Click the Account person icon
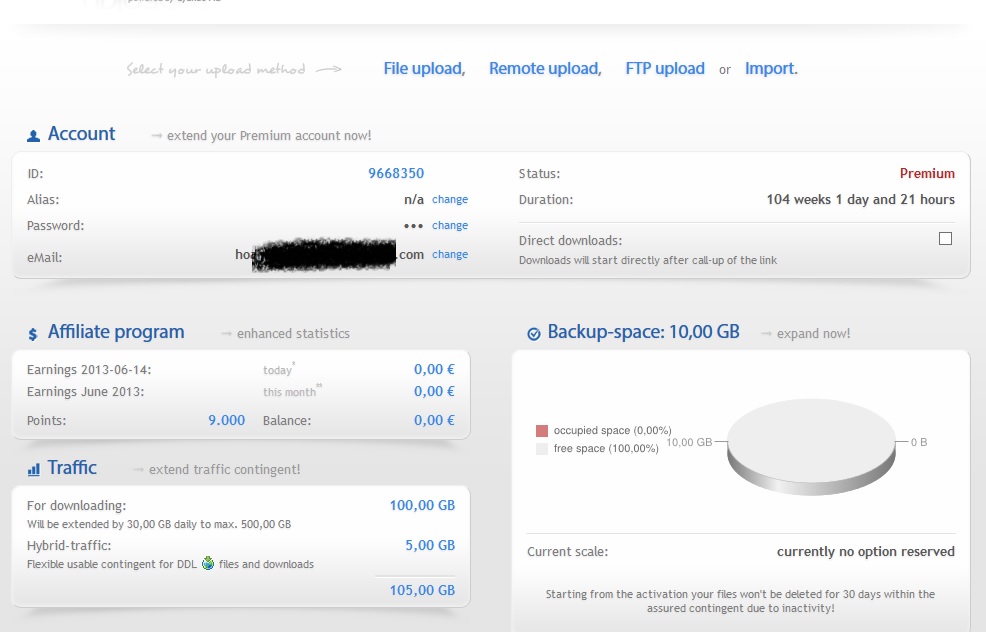Screen dimensions: 986x636 point(34,135)
